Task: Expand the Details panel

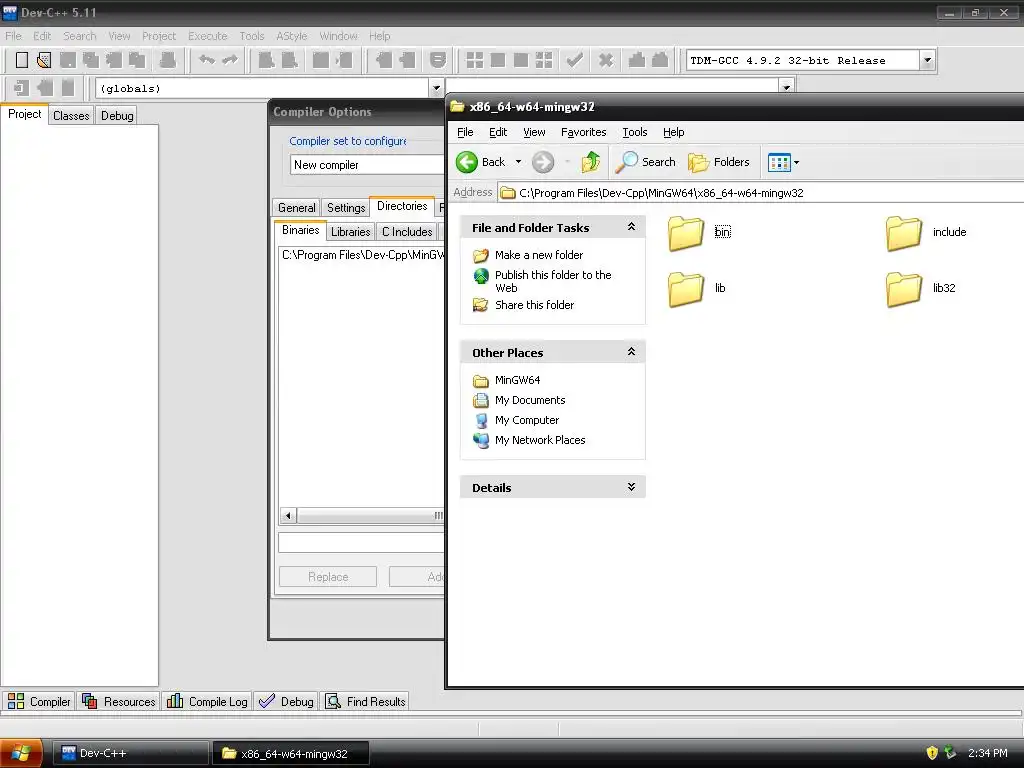Action: click(x=631, y=487)
